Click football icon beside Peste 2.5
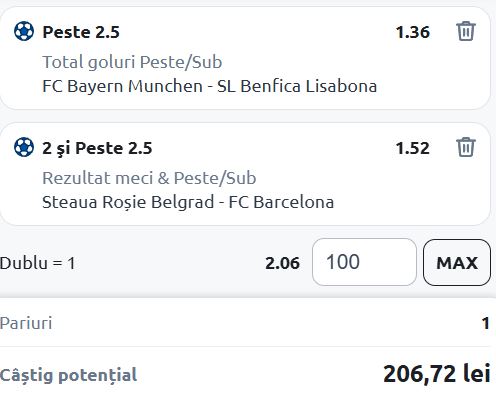496x394 pixels. [24, 31]
